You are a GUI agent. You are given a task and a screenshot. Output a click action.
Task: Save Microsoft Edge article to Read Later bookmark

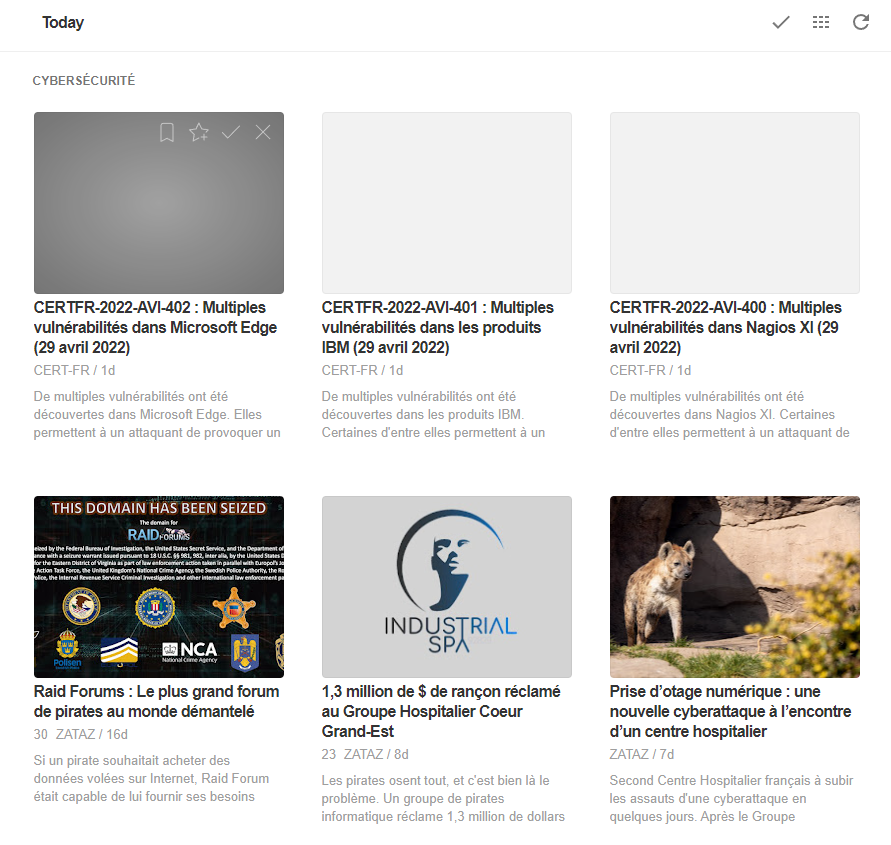[166, 132]
